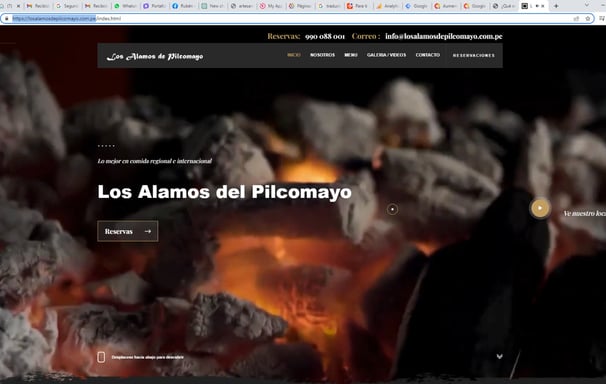Open the MENU nav item
606x384 pixels.
[x=351, y=55]
